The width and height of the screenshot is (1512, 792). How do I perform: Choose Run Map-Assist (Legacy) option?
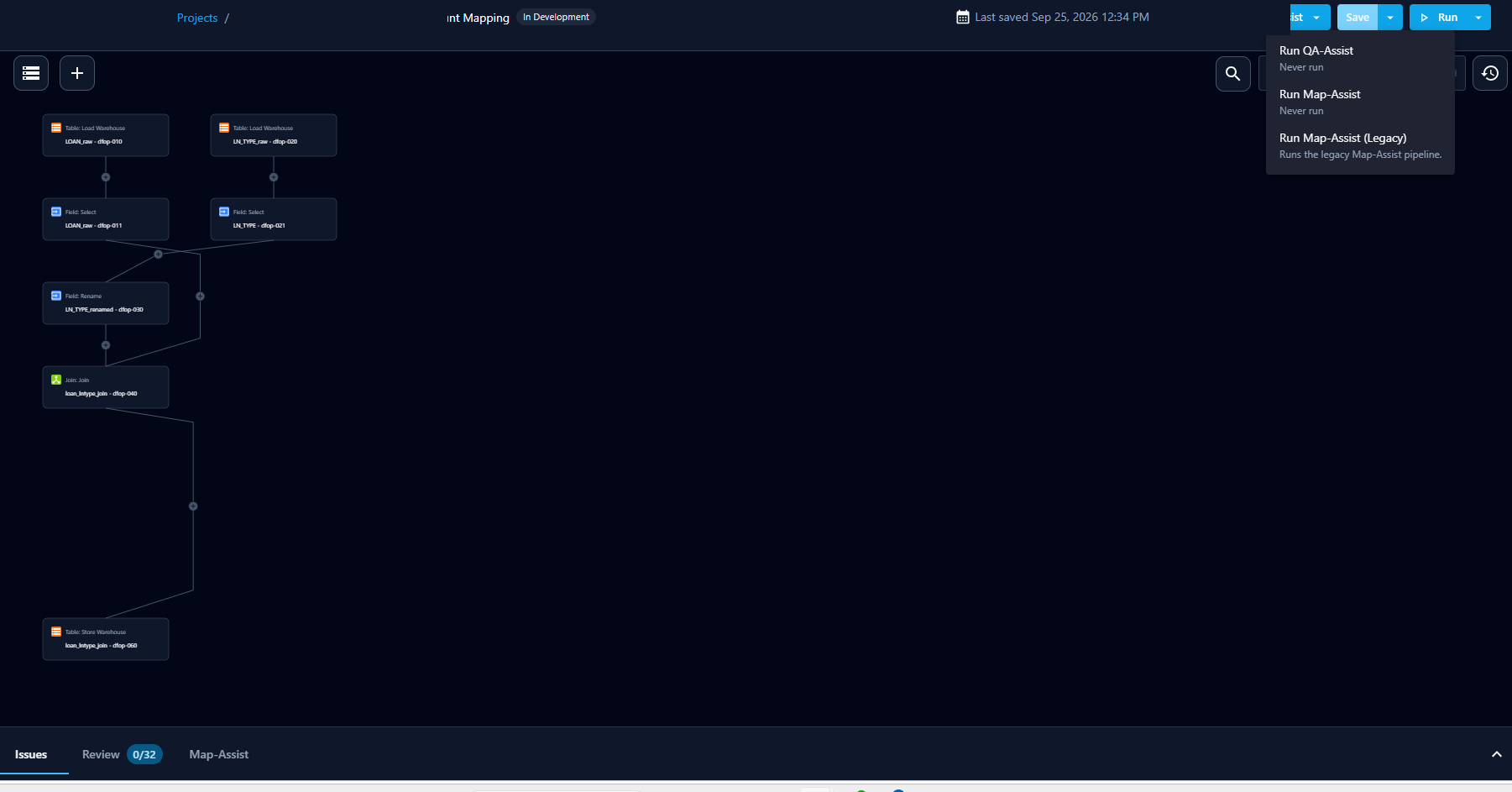[x=1360, y=145]
